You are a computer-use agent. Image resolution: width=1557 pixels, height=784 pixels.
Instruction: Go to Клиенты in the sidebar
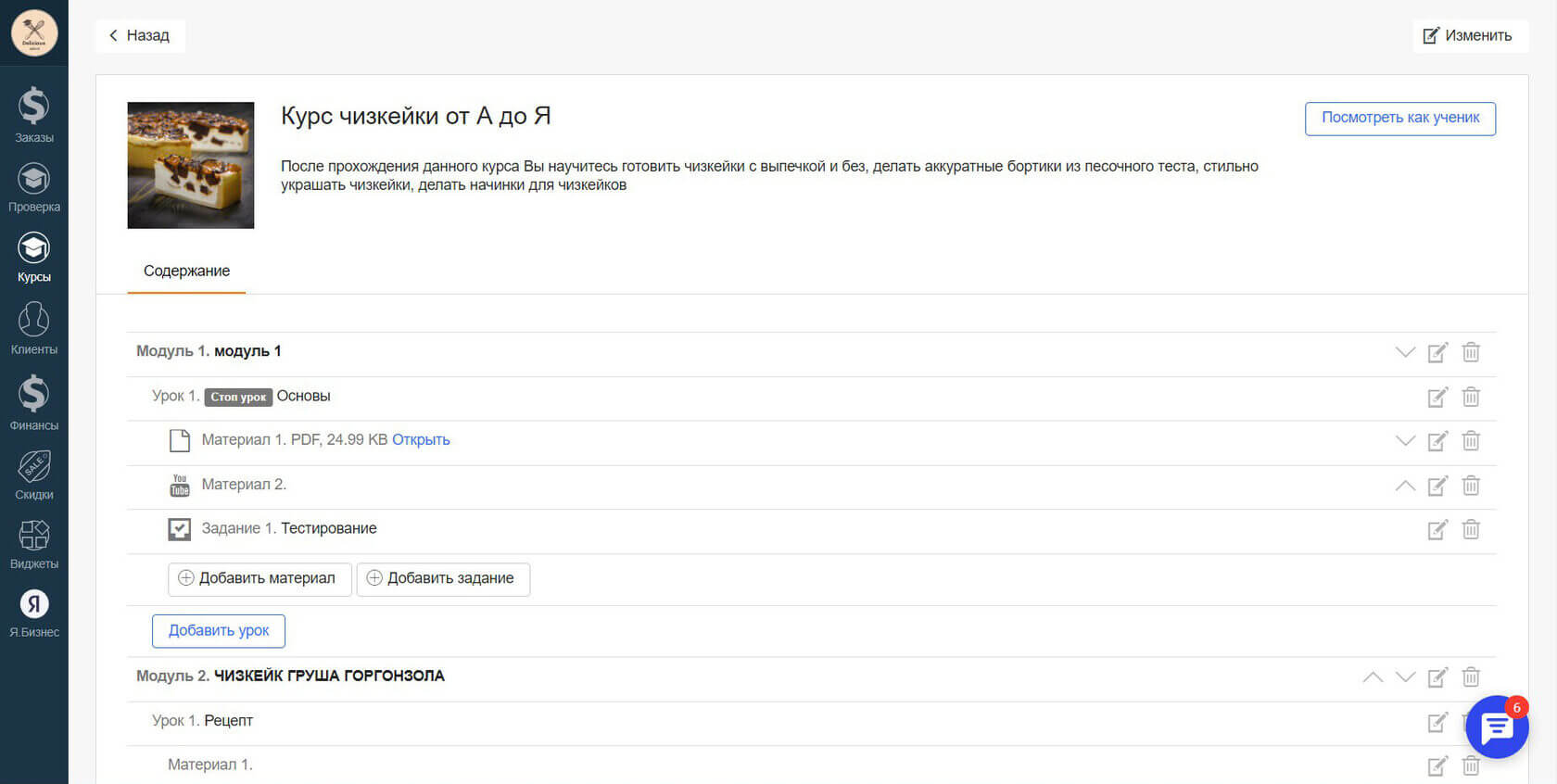point(33,328)
